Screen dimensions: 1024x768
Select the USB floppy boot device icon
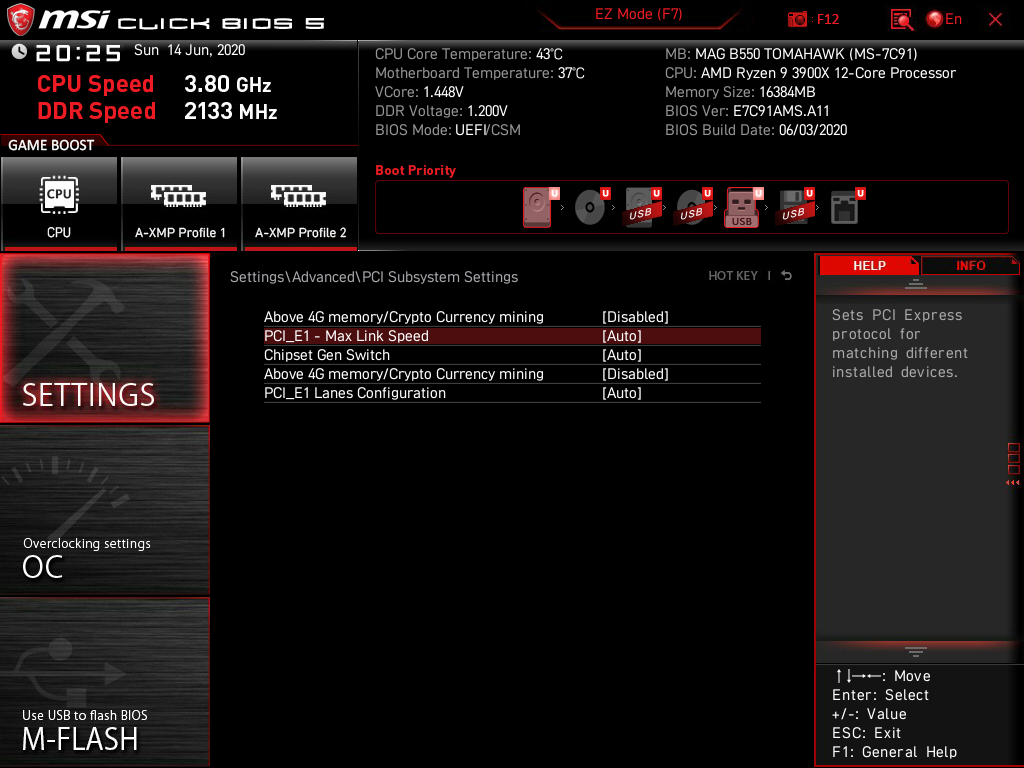pyautogui.click(x=793, y=207)
